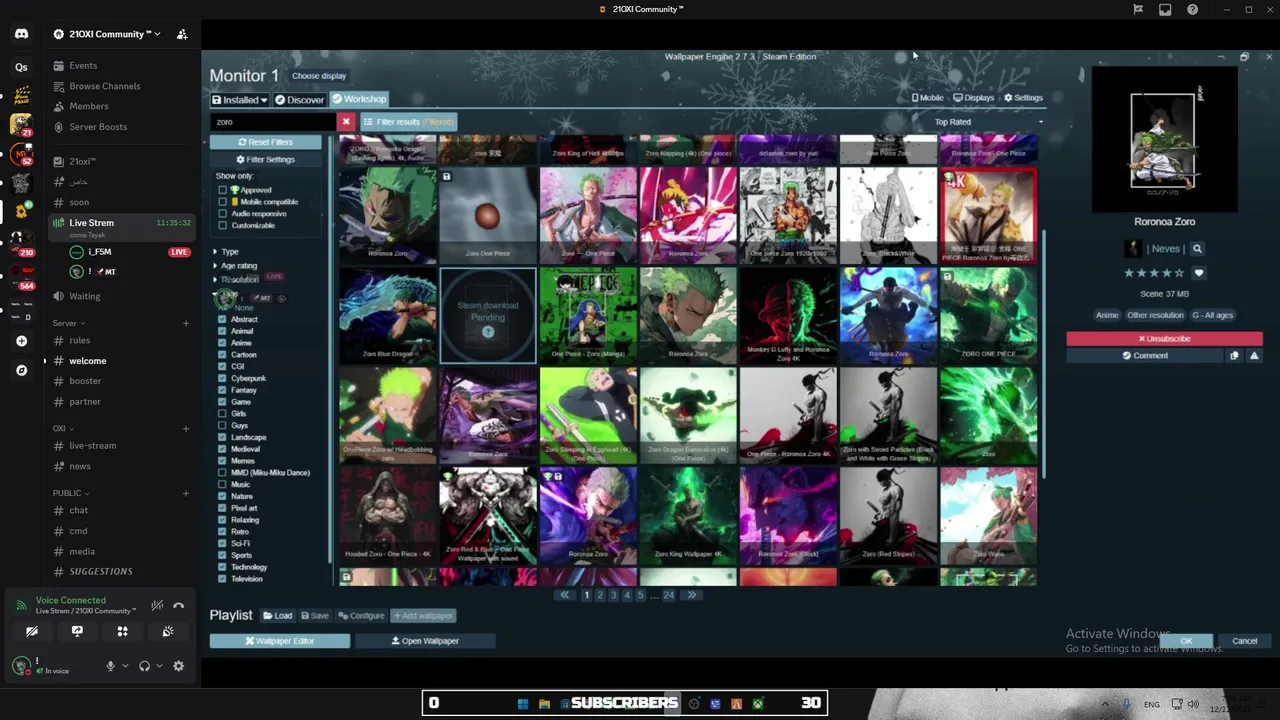
Task: Invite members icon beside 21OXI Community
Action: pos(182,34)
